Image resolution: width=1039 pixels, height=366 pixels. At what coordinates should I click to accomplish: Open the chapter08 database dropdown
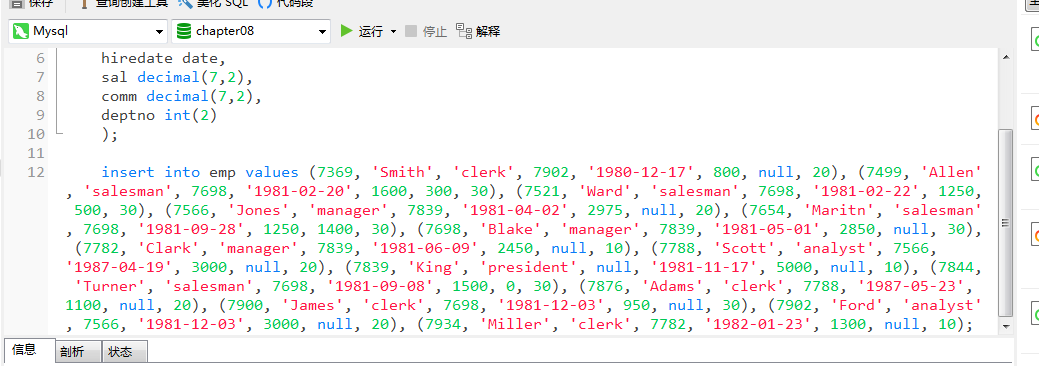[250, 31]
